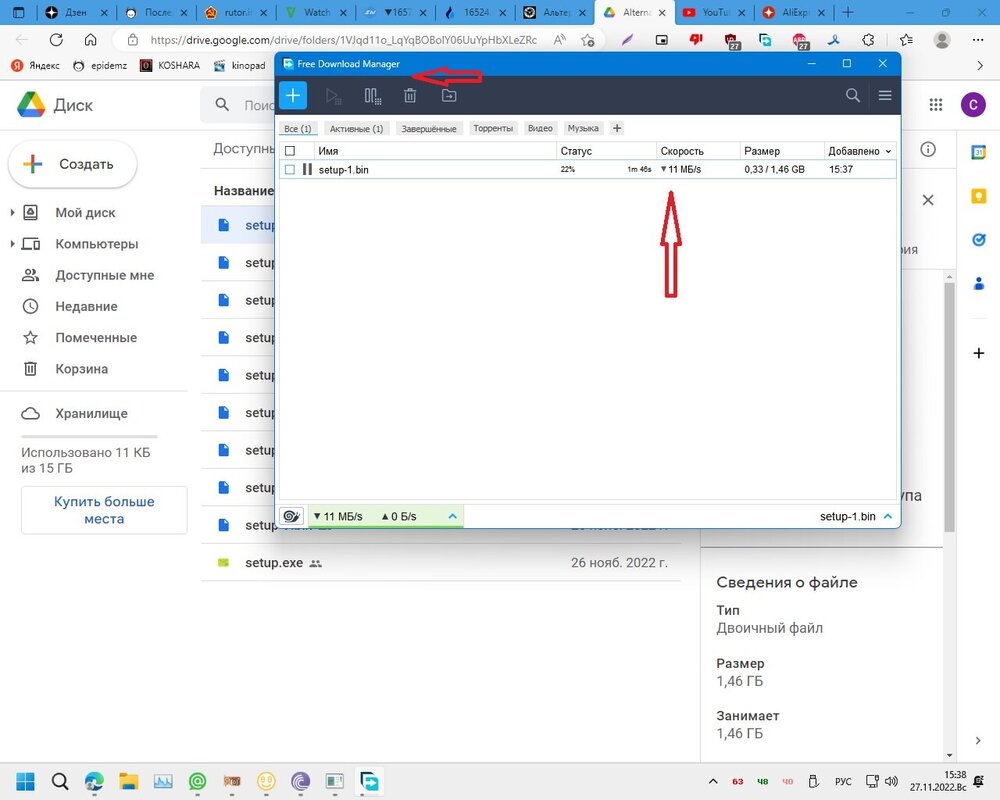Viewport: 1000px width, 800px height.
Task: Switch to the Активные (1) filter tab
Action: 356,129
